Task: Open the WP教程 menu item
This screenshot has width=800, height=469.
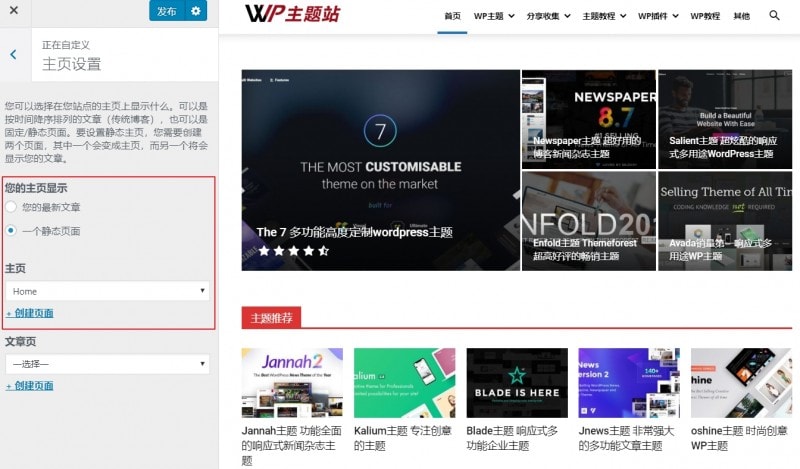Action: (x=705, y=16)
